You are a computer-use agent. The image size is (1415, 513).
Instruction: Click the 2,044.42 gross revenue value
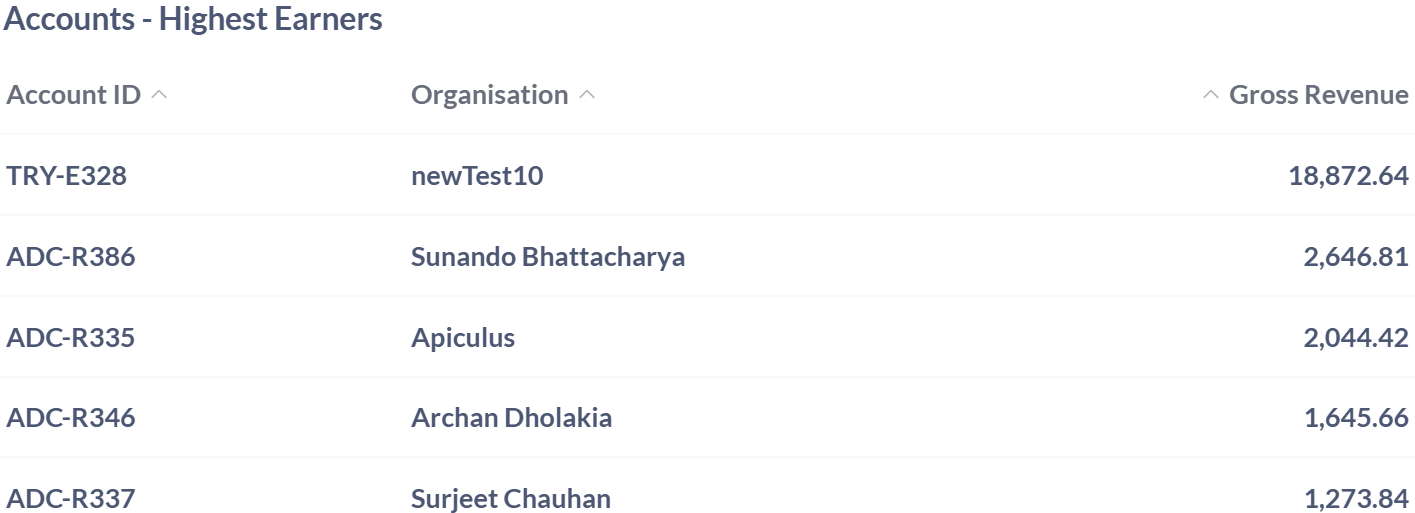[x=1356, y=338]
